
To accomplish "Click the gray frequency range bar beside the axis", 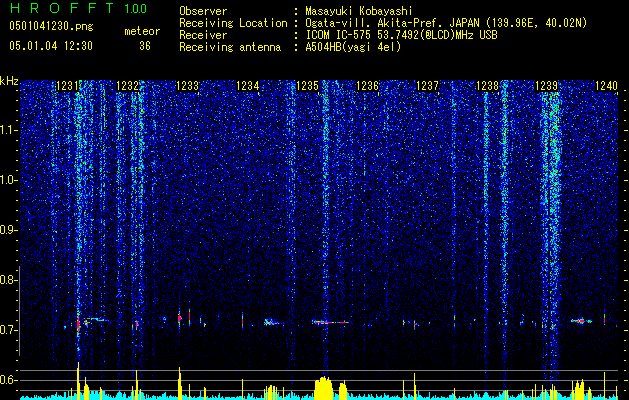I will click(x=19, y=311).
